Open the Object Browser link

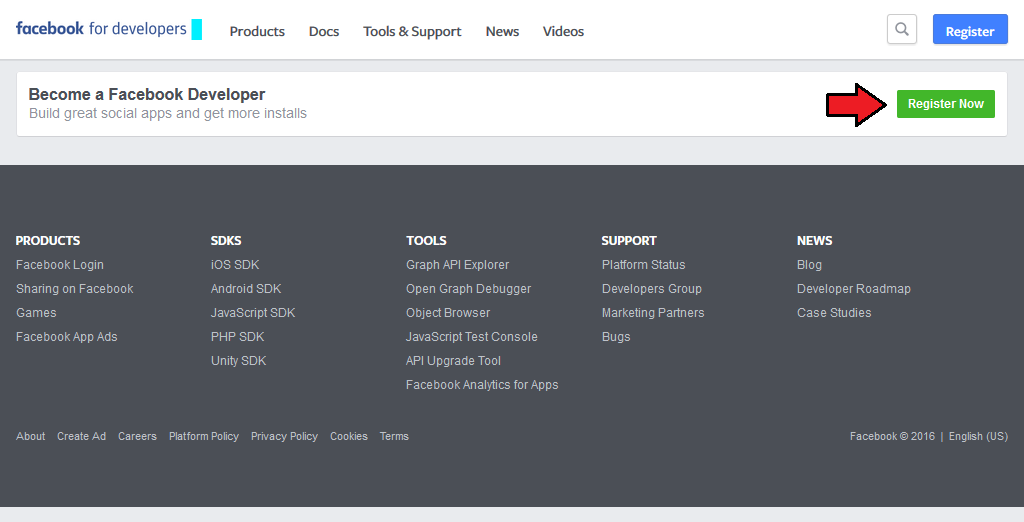click(x=447, y=313)
